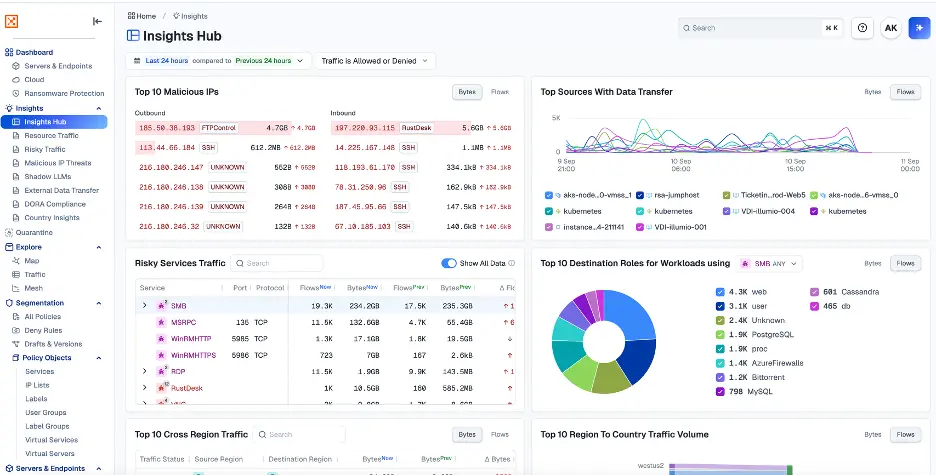The image size is (936, 476).
Task: Uncheck the 3.1K user legend checkbox
Action: (x=720, y=306)
